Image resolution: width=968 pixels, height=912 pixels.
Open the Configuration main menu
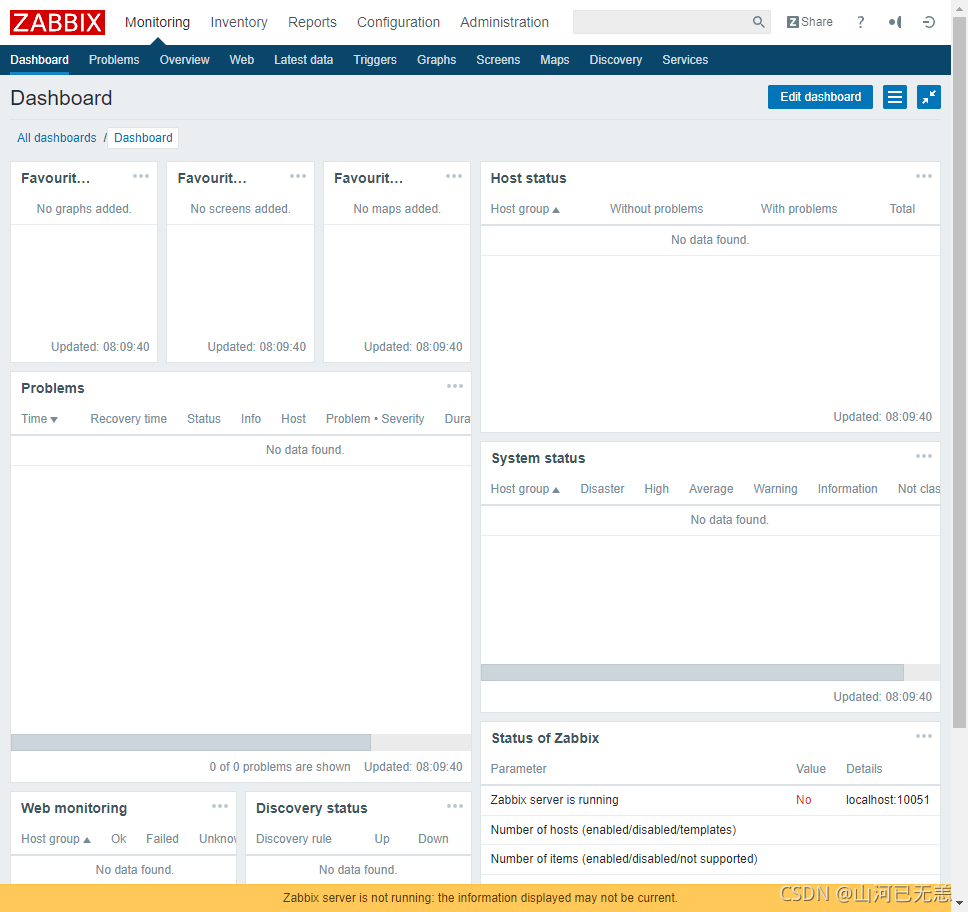398,22
